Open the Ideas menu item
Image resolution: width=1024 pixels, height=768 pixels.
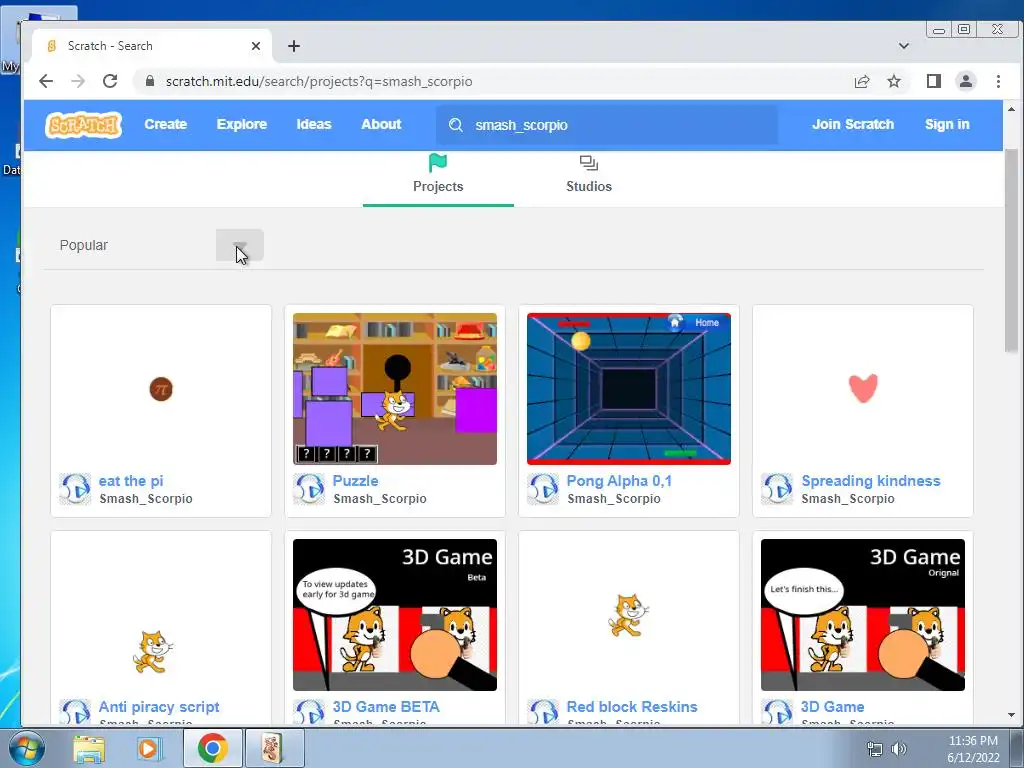(313, 124)
